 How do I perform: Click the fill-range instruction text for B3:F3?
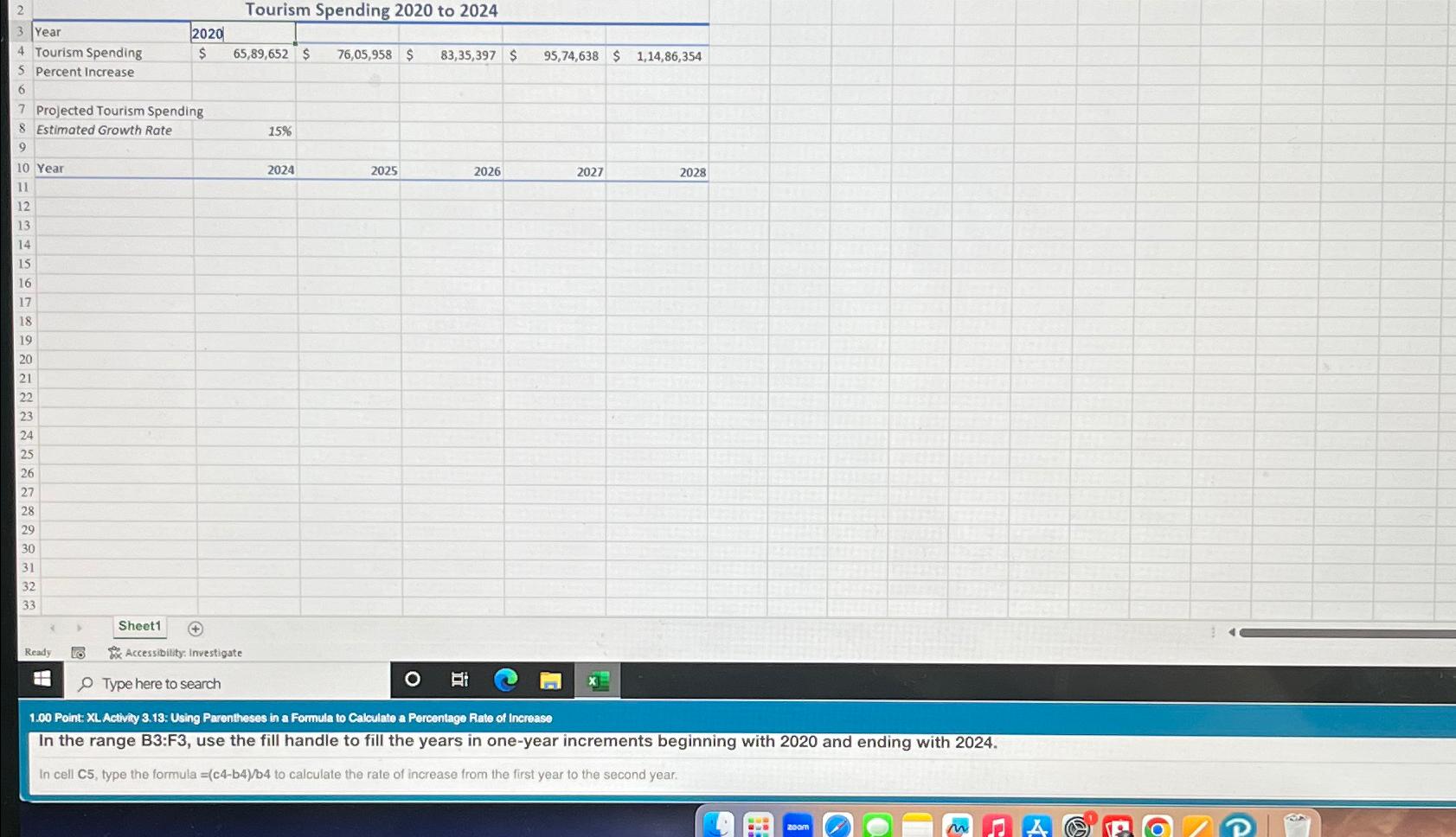tap(517, 741)
